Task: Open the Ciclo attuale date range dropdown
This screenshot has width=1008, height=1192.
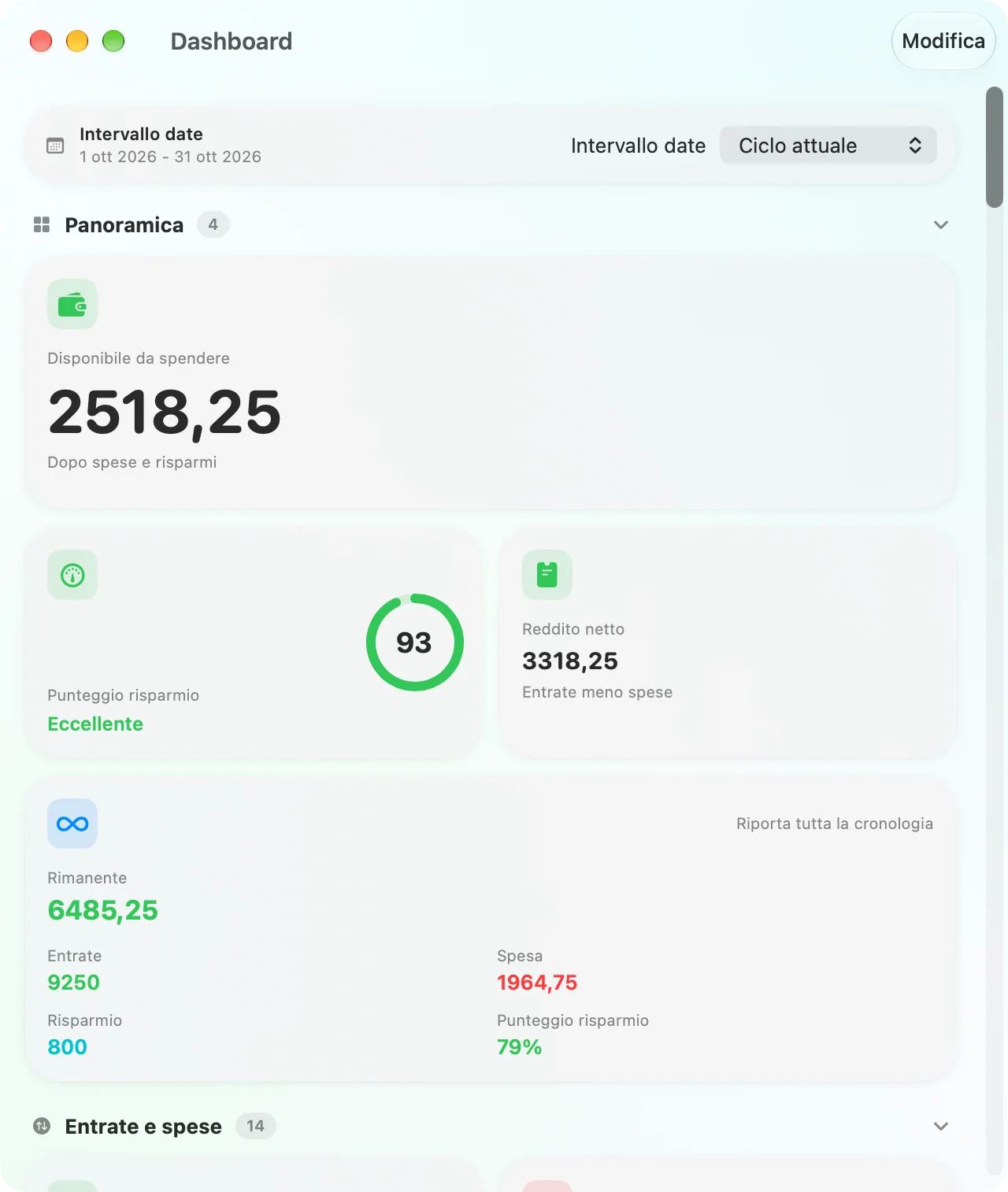Action: click(x=828, y=146)
